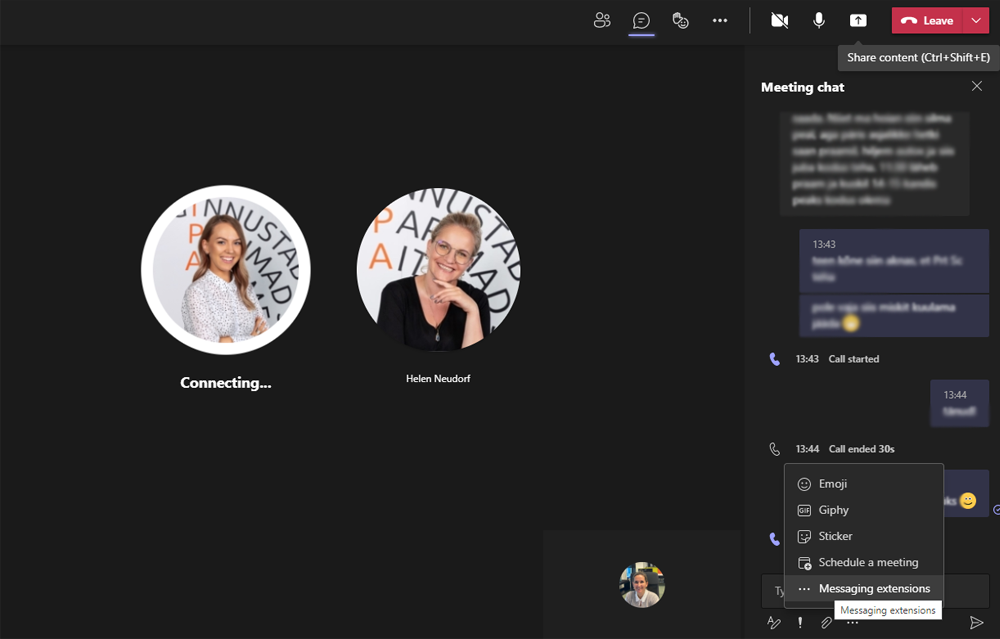Click Helen Neudorf's profile picture
1000x639 pixels.
click(438, 270)
